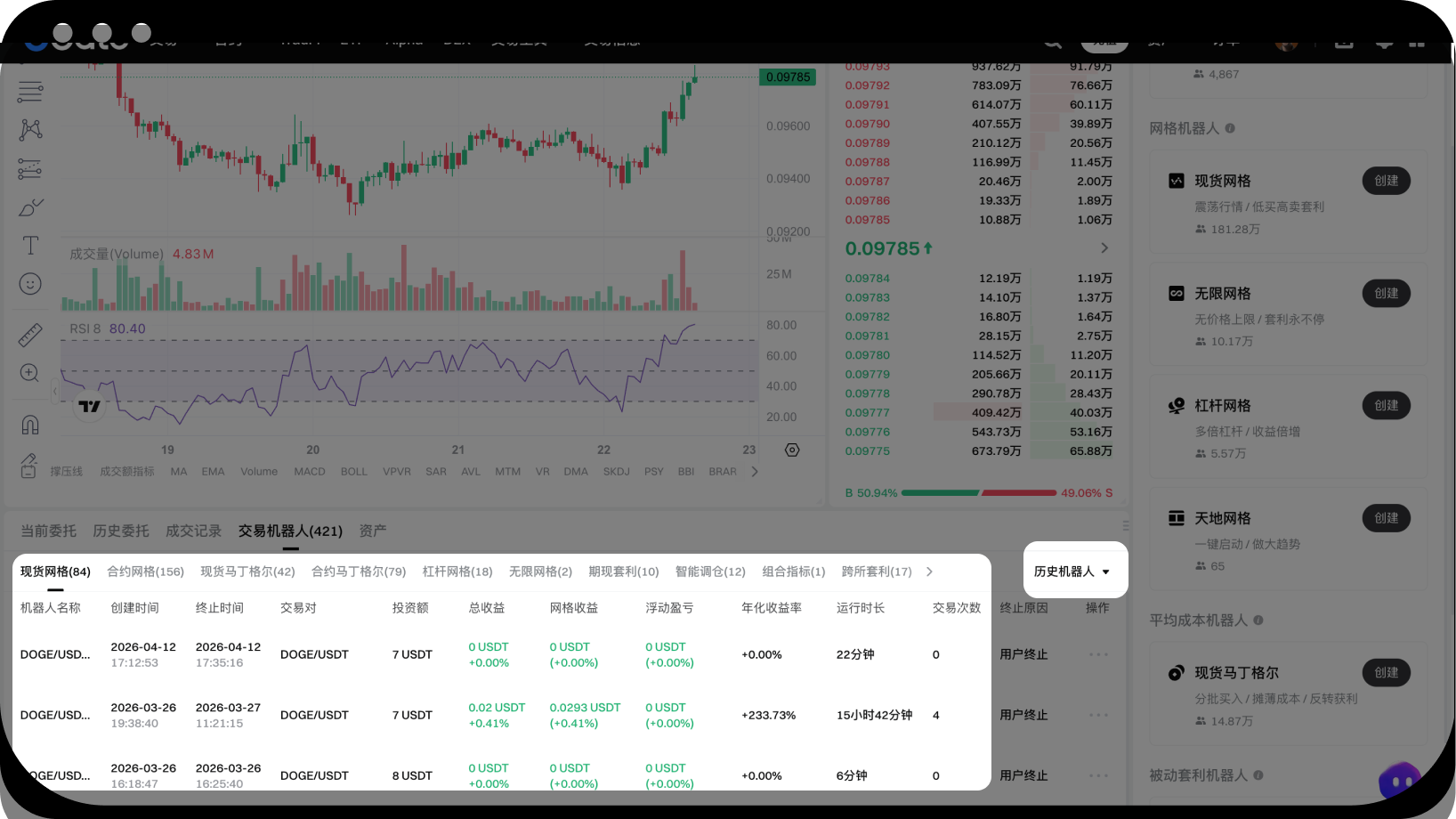Show more bot tabs after 跨所套利

pos(929,572)
